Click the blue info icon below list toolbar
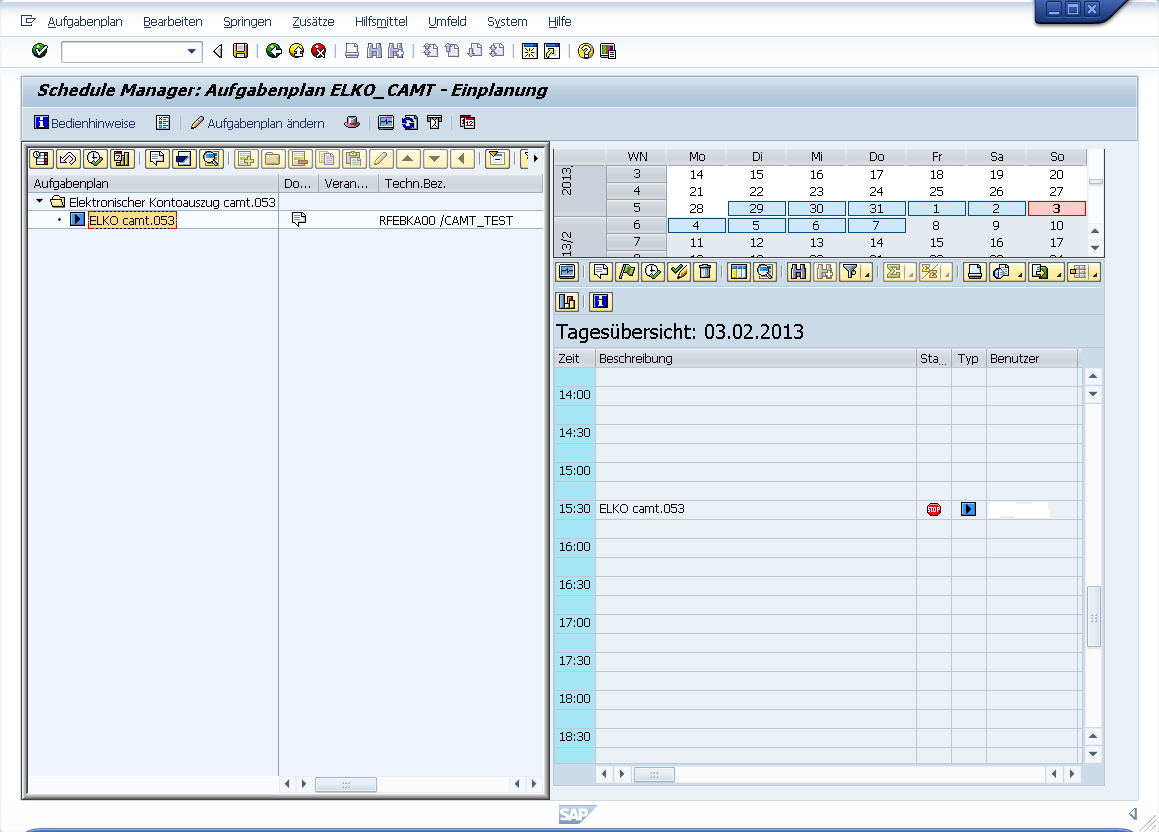1159x832 pixels. click(x=600, y=302)
